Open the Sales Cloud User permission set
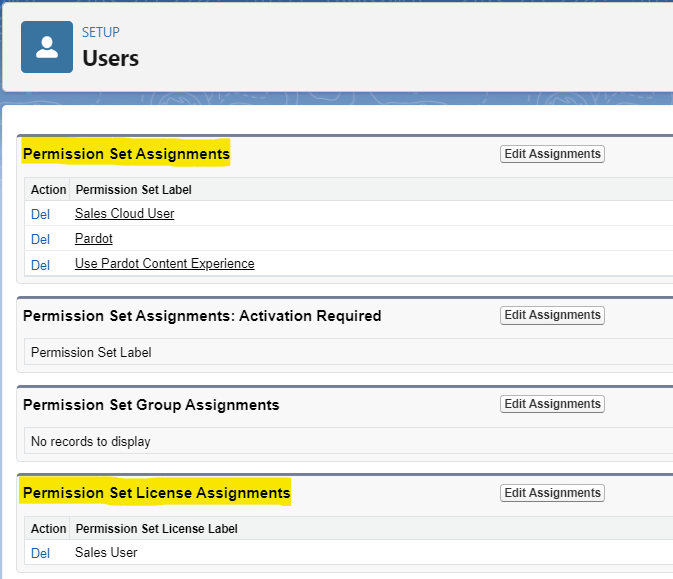The image size is (673, 579). 124,213
